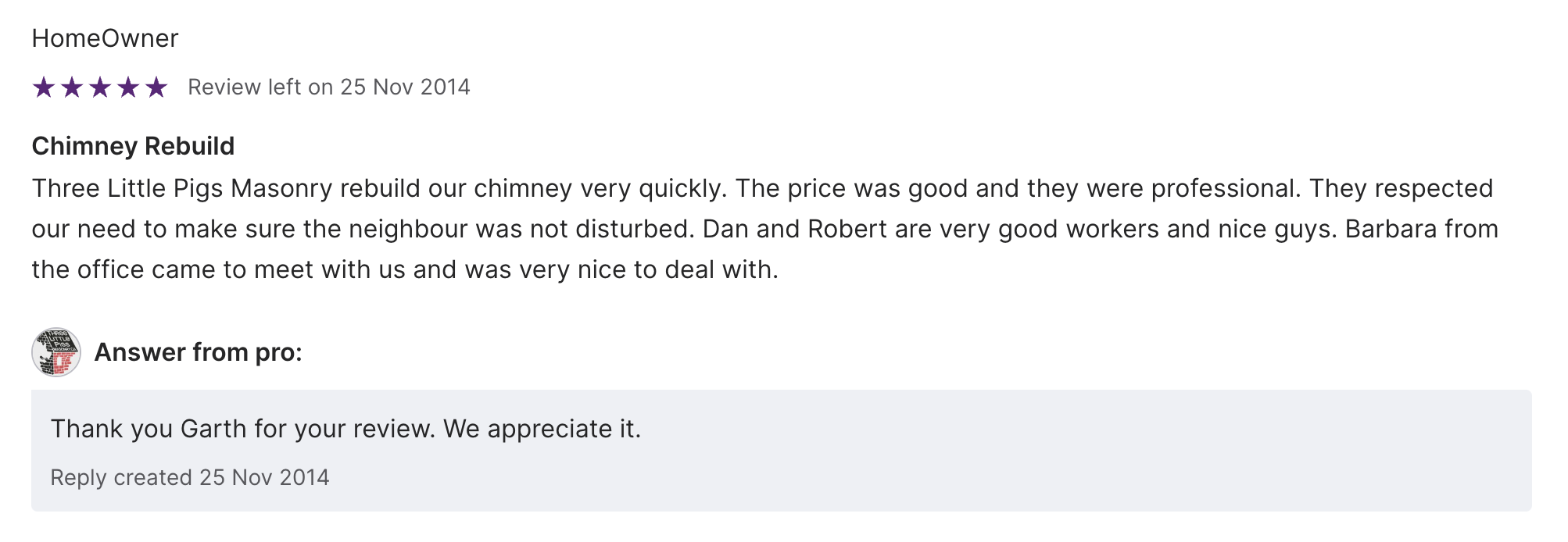Click 'We appreciate it.' in the reply
This screenshot has width=1568, height=542.
coord(542,429)
